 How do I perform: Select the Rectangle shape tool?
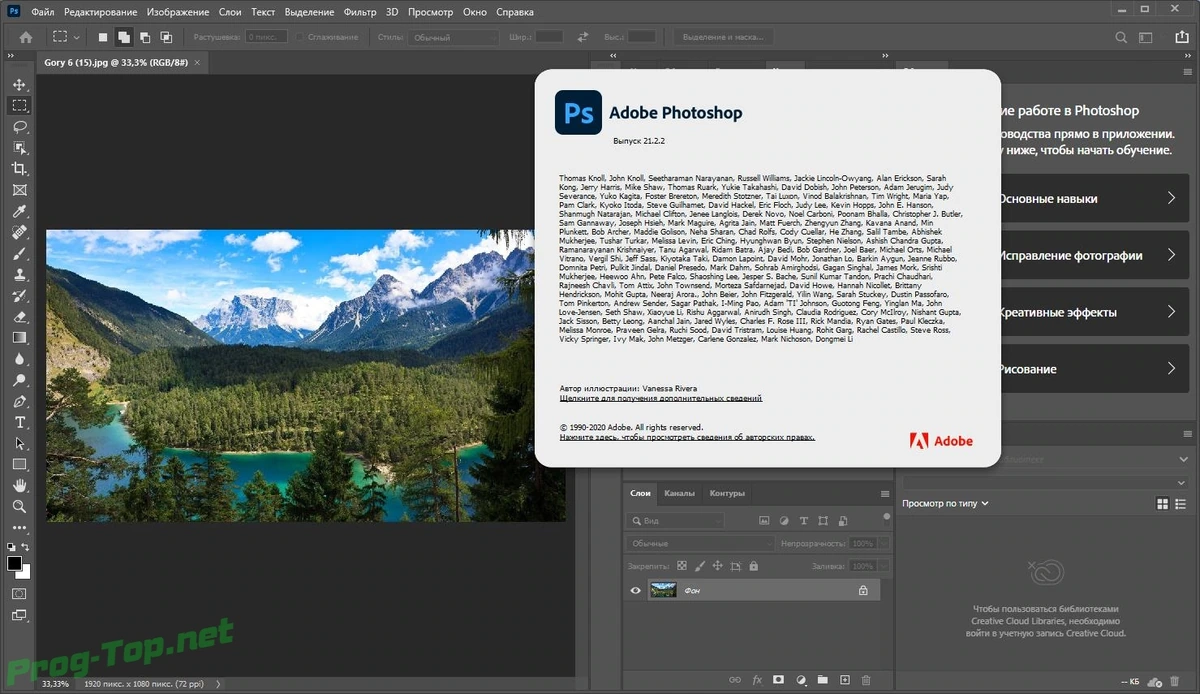coord(19,465)
